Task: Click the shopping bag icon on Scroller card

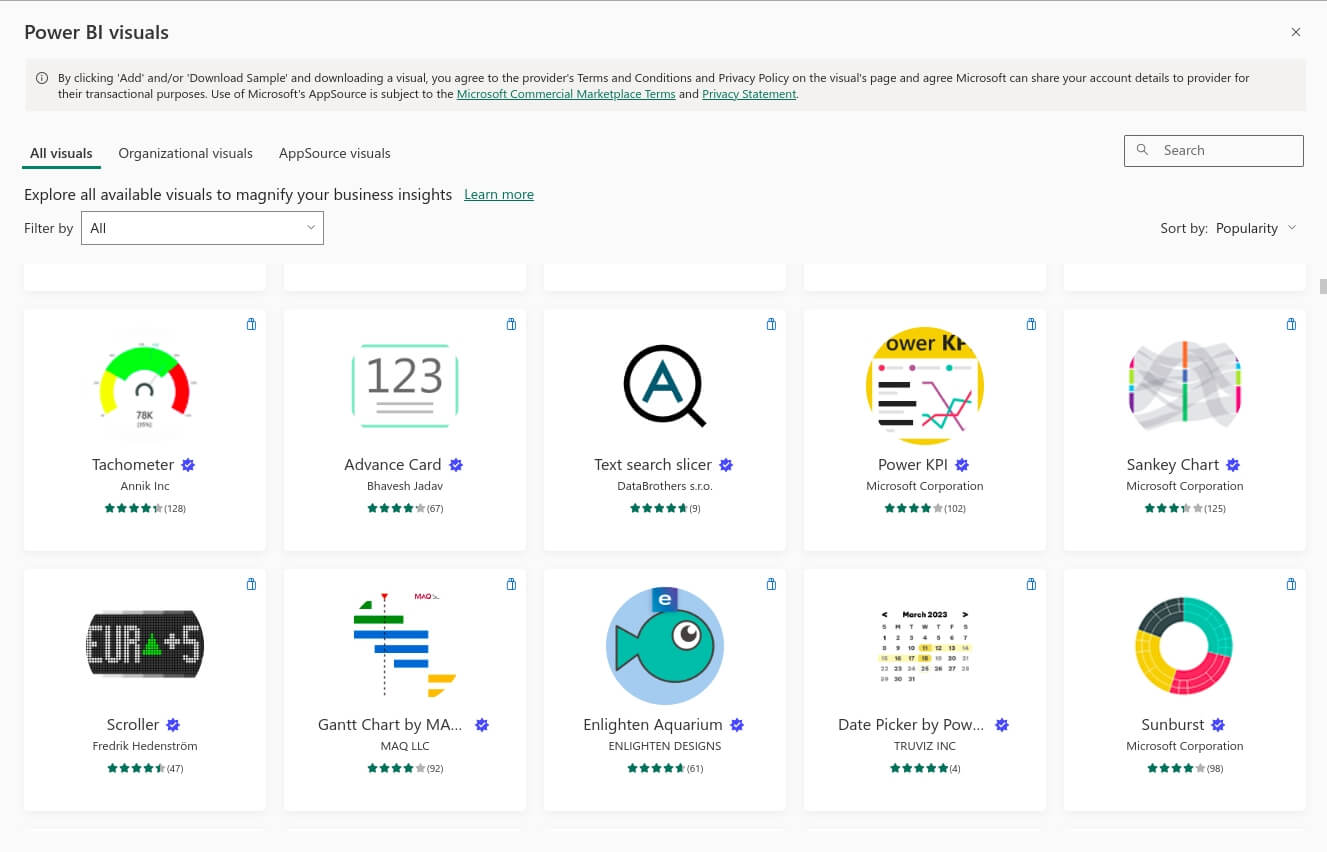Action: (x=251, y=584)
